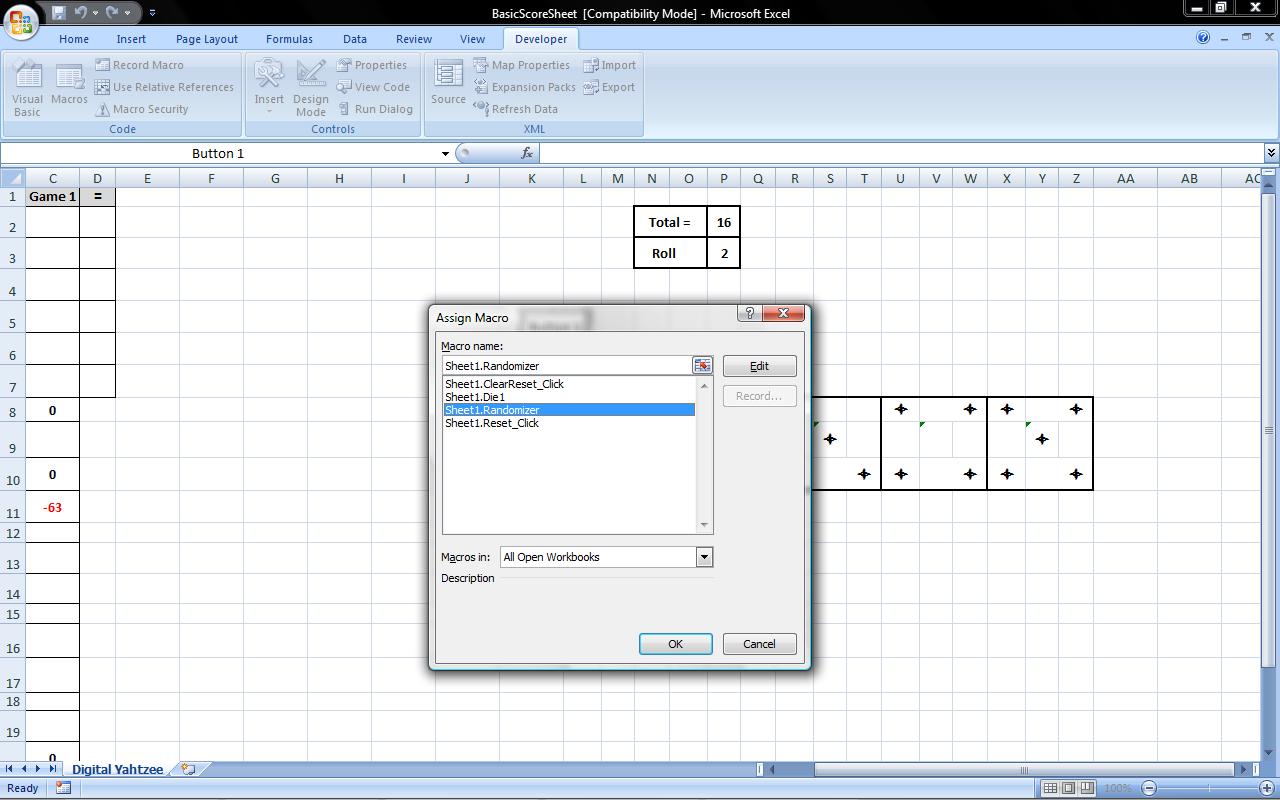
Task: Click XML Export
Action: [610, 87]
